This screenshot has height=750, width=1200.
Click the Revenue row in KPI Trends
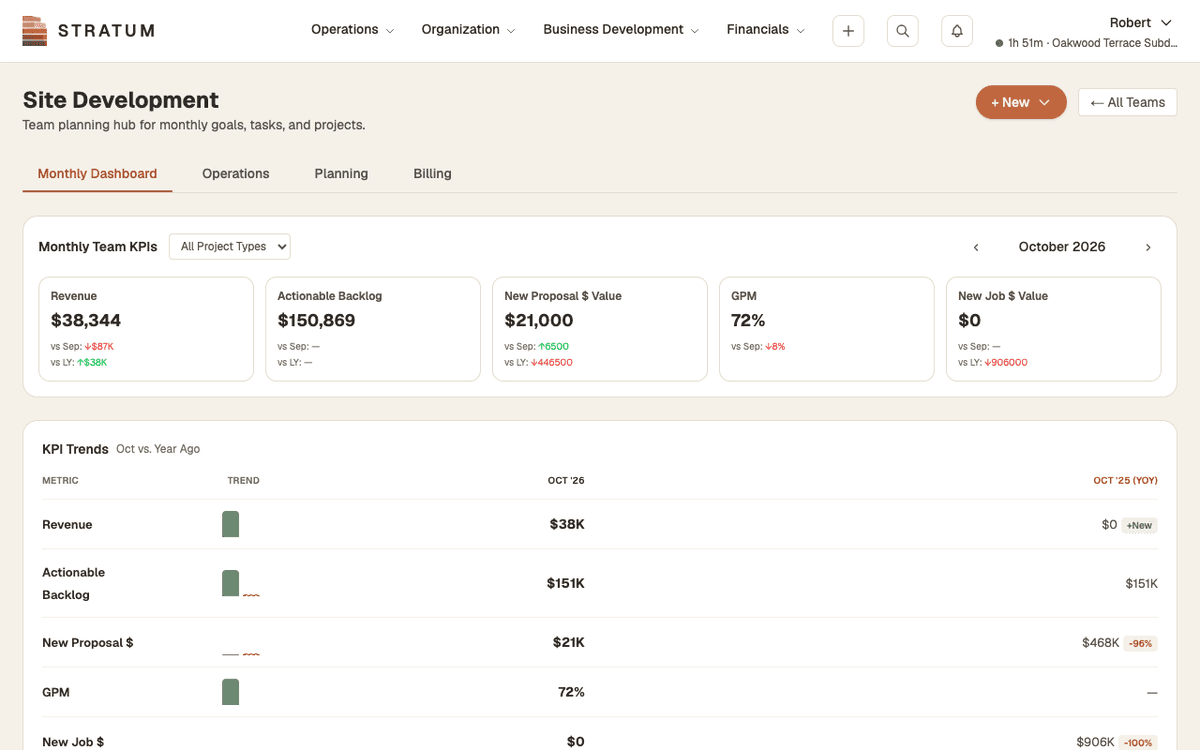[600, 524]
